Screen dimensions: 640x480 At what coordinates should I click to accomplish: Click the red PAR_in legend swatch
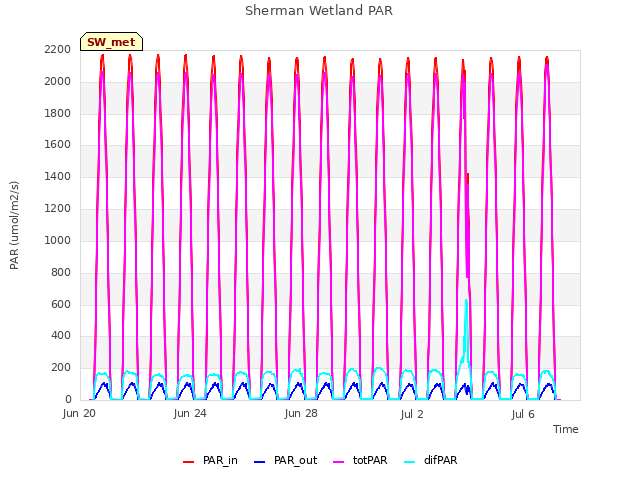pos(189,462)
